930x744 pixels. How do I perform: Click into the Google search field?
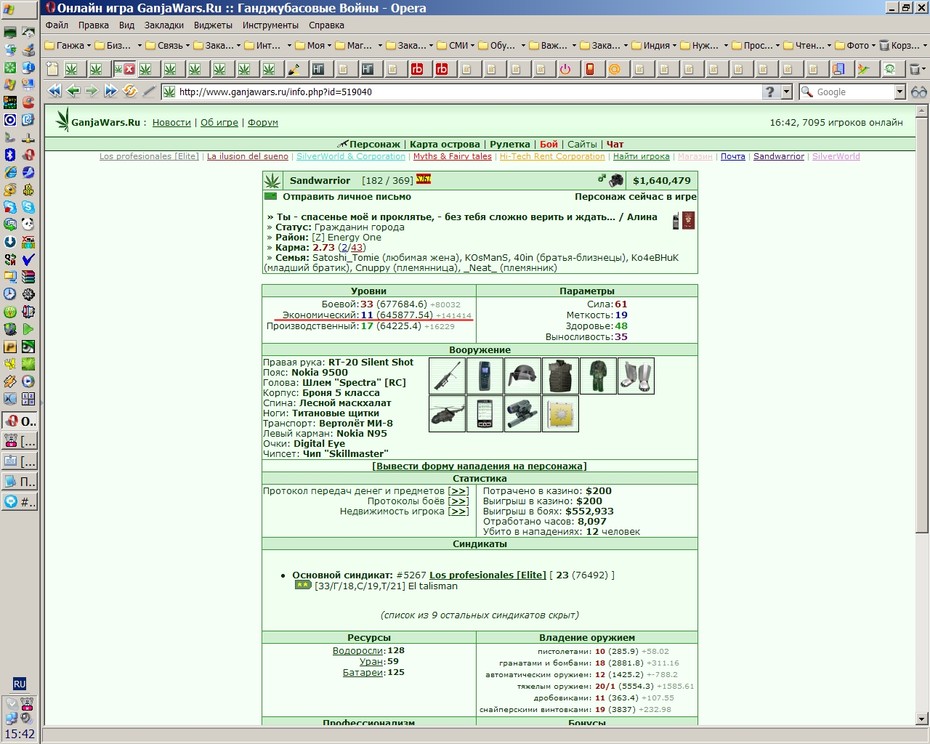click(853, 92)
